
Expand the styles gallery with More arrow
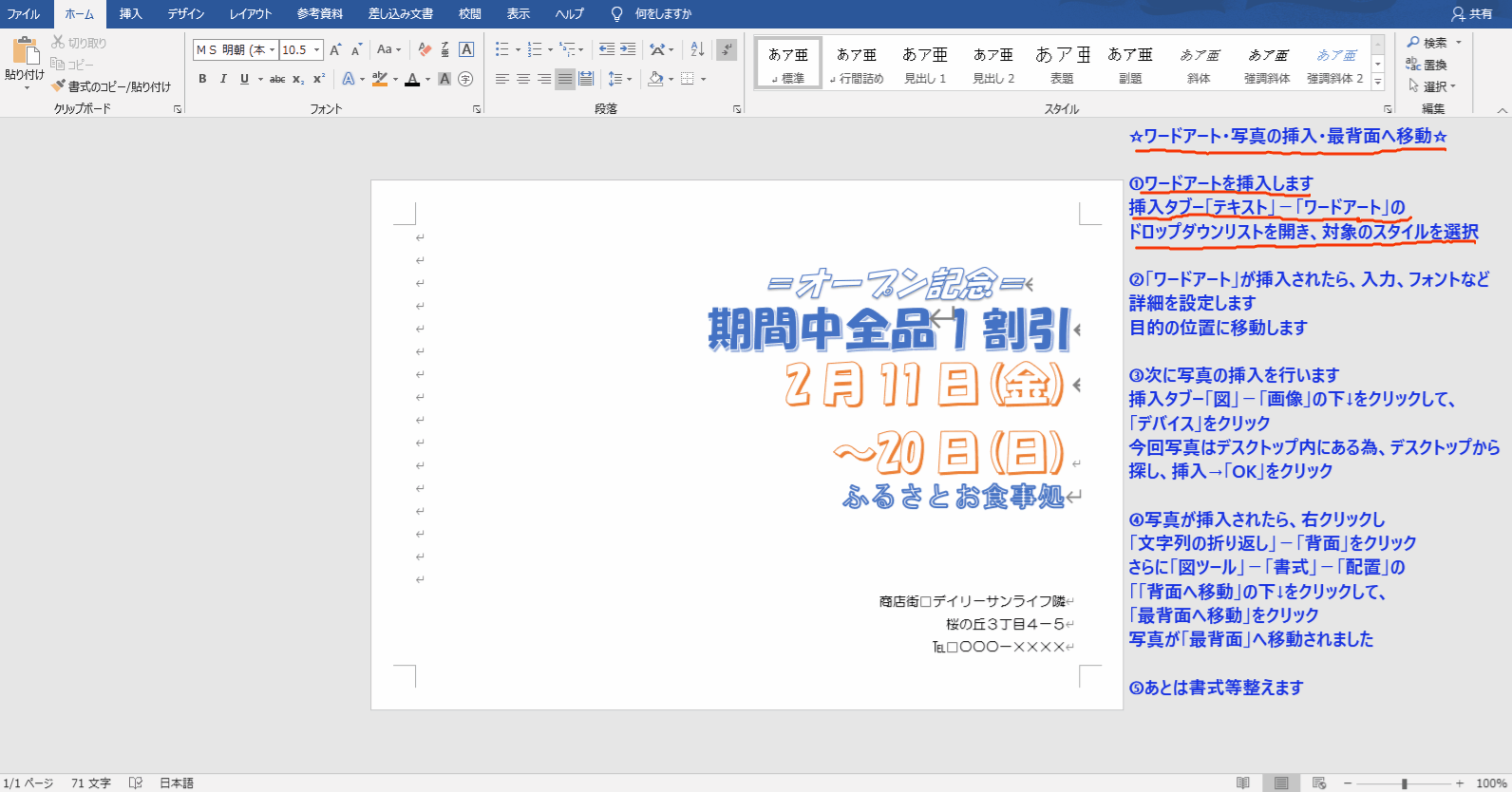[1378, 83]
